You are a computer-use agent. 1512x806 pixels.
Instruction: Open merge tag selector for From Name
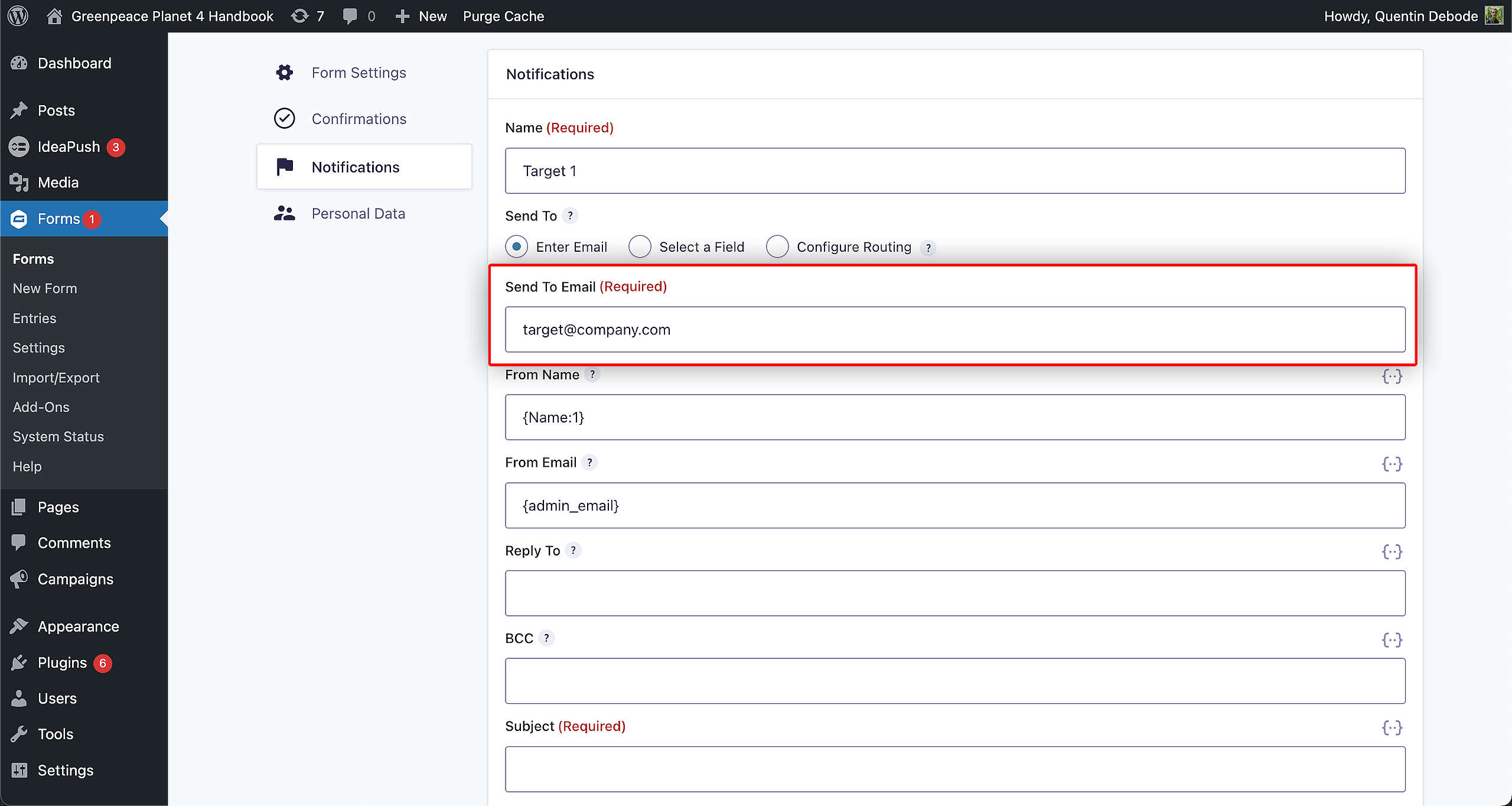pyautogui.click(x=1392, y=376)
